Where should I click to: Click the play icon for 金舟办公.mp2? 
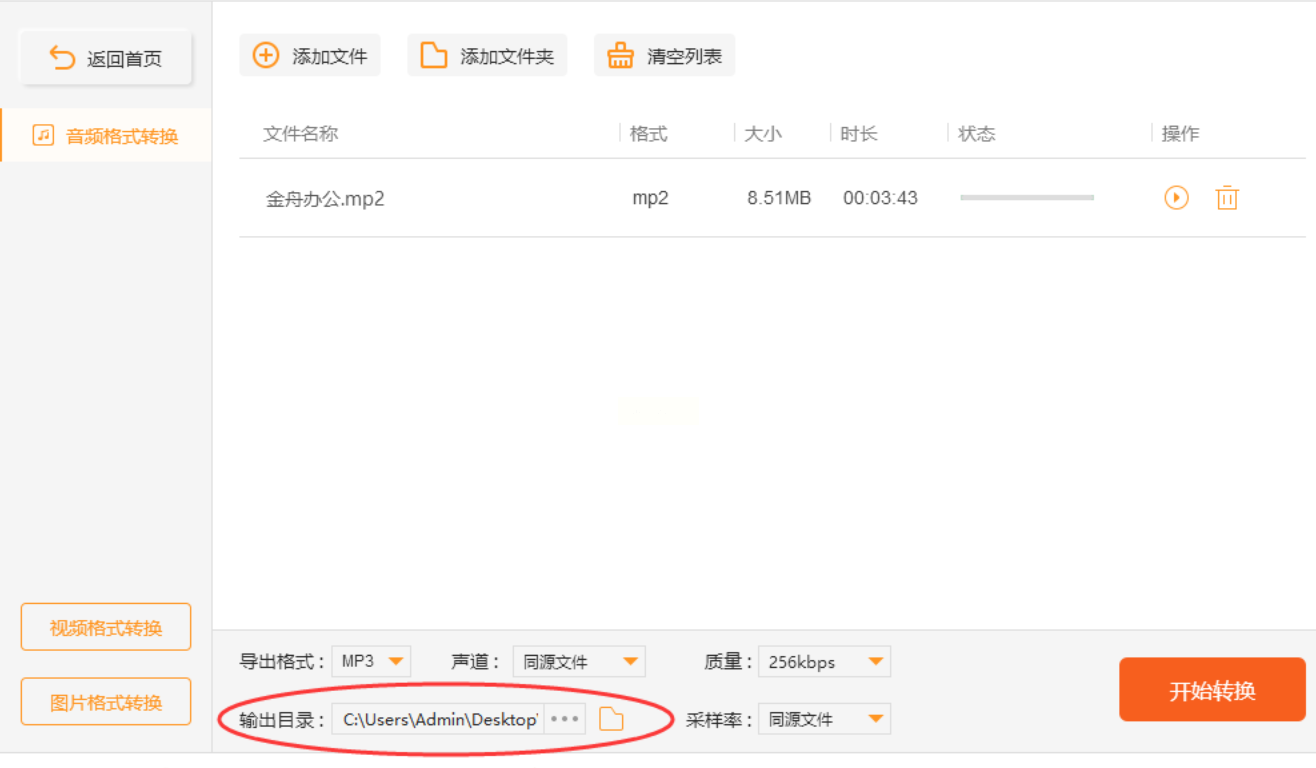(1176, 198)
